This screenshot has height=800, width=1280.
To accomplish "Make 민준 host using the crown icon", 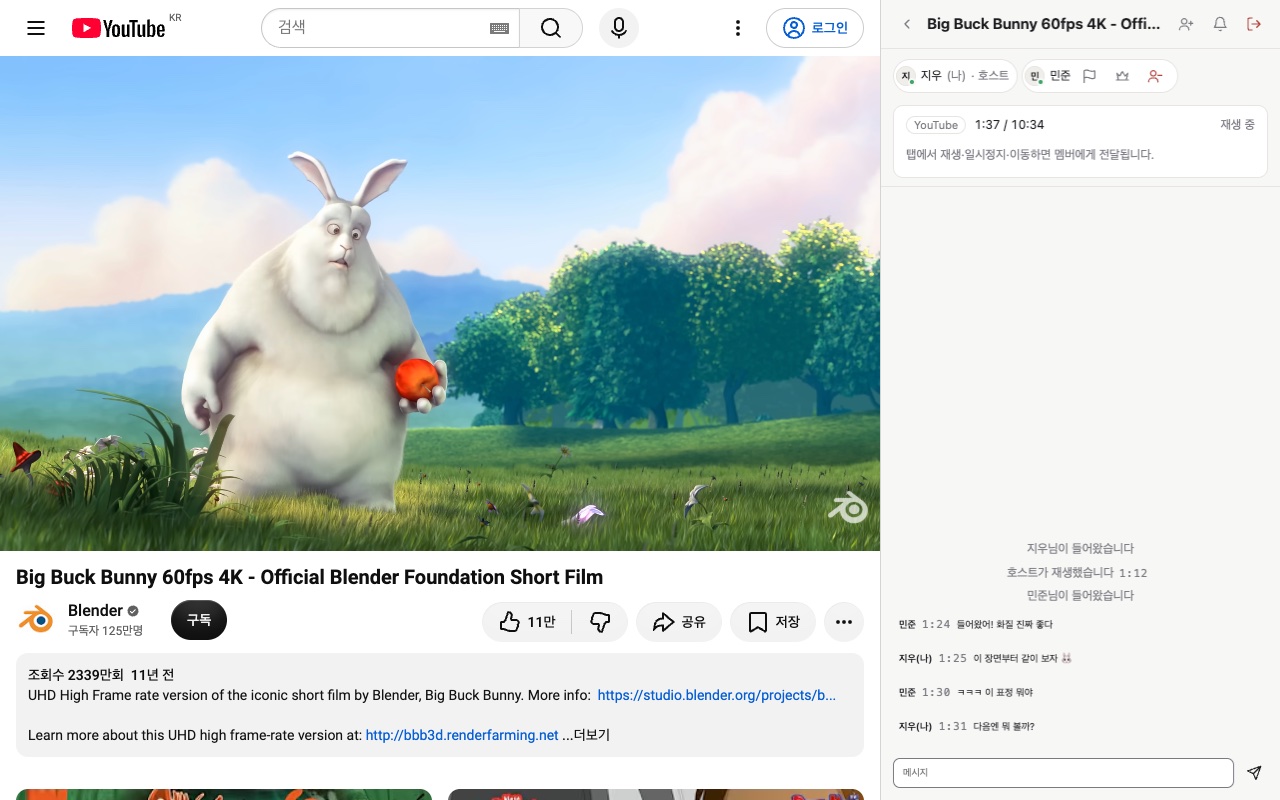I will pos(1122,76).
